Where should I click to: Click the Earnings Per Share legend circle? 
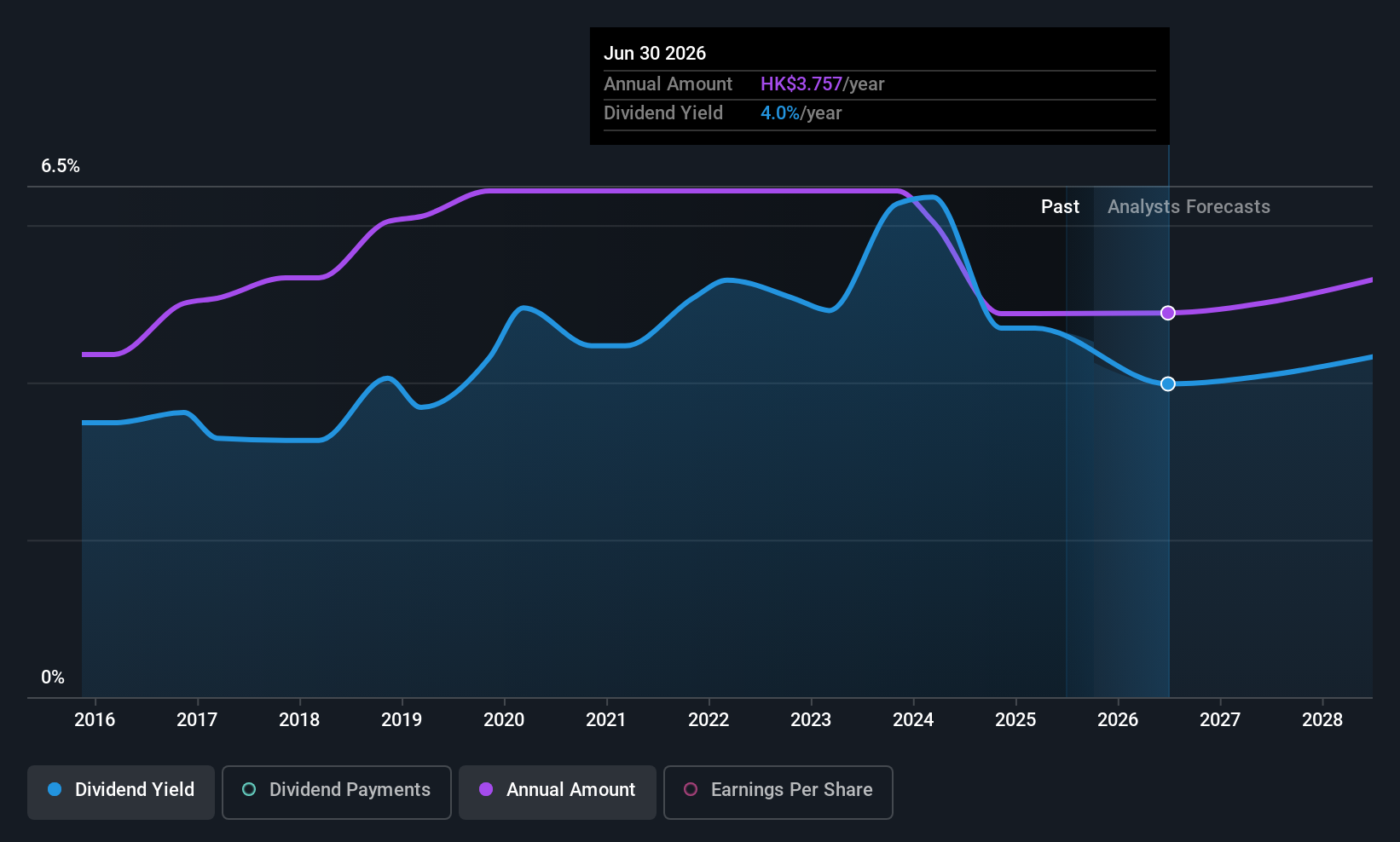click(691, 790)
